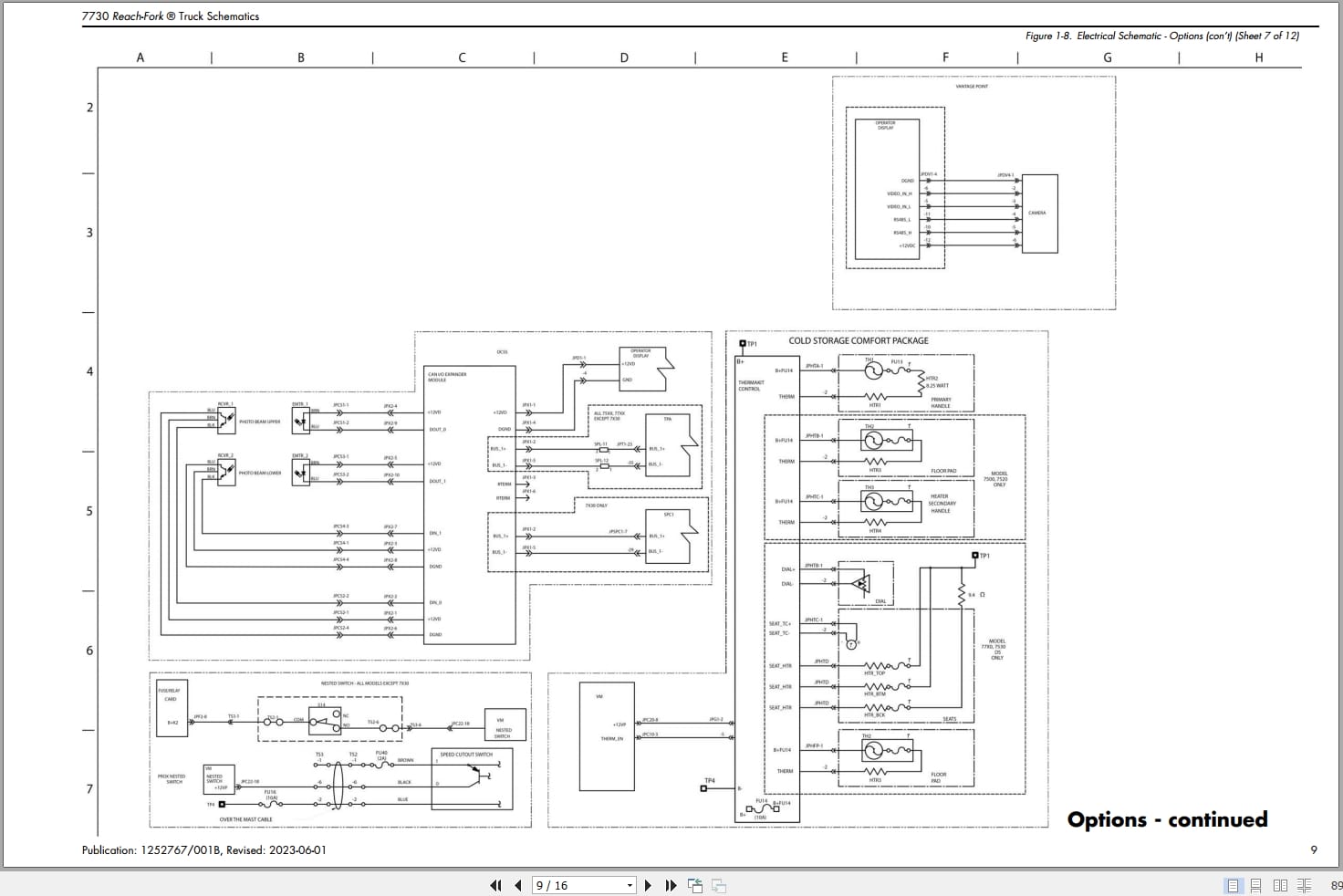Click the Camera block in Vantage Point
1343x896 pixels.
point(1039,214)
